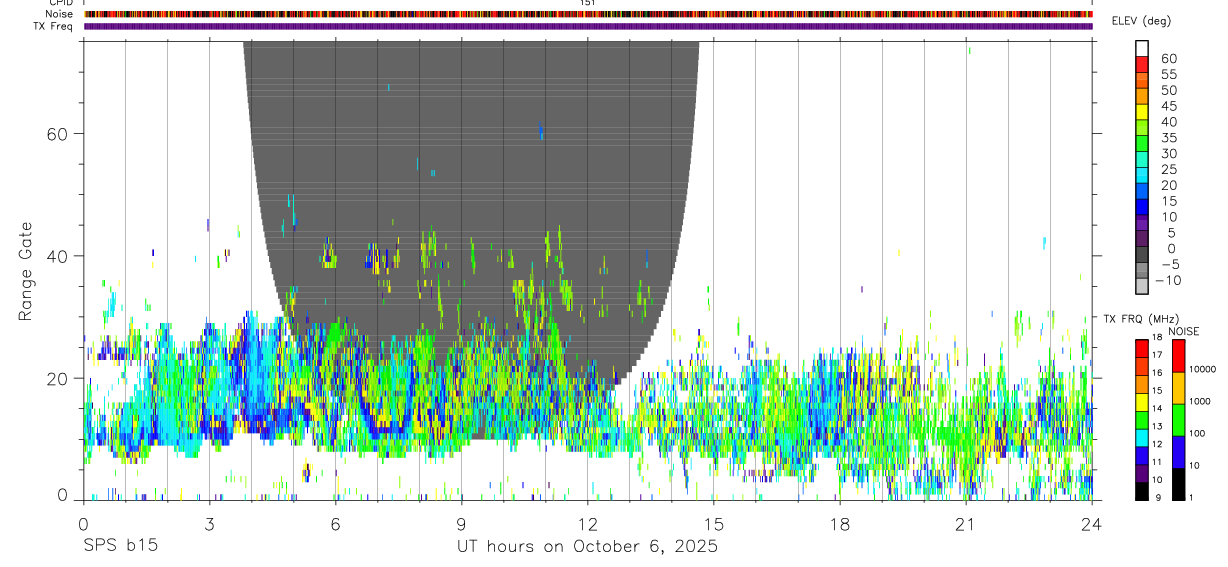Click the '18' hour tick on the time axis

pos(840,523)
